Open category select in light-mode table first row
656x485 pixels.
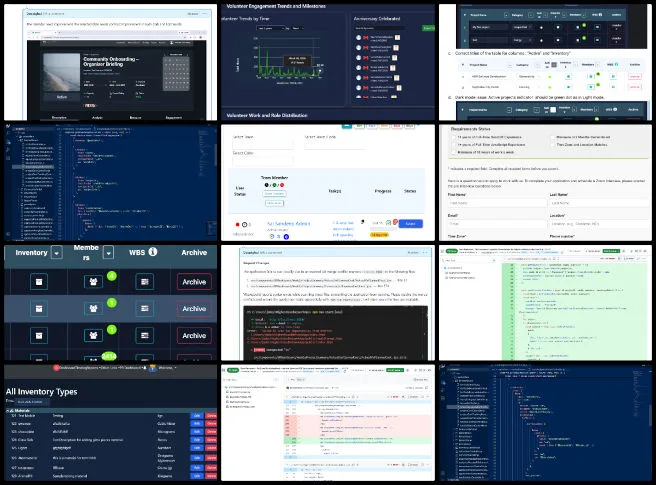[527, 77]
